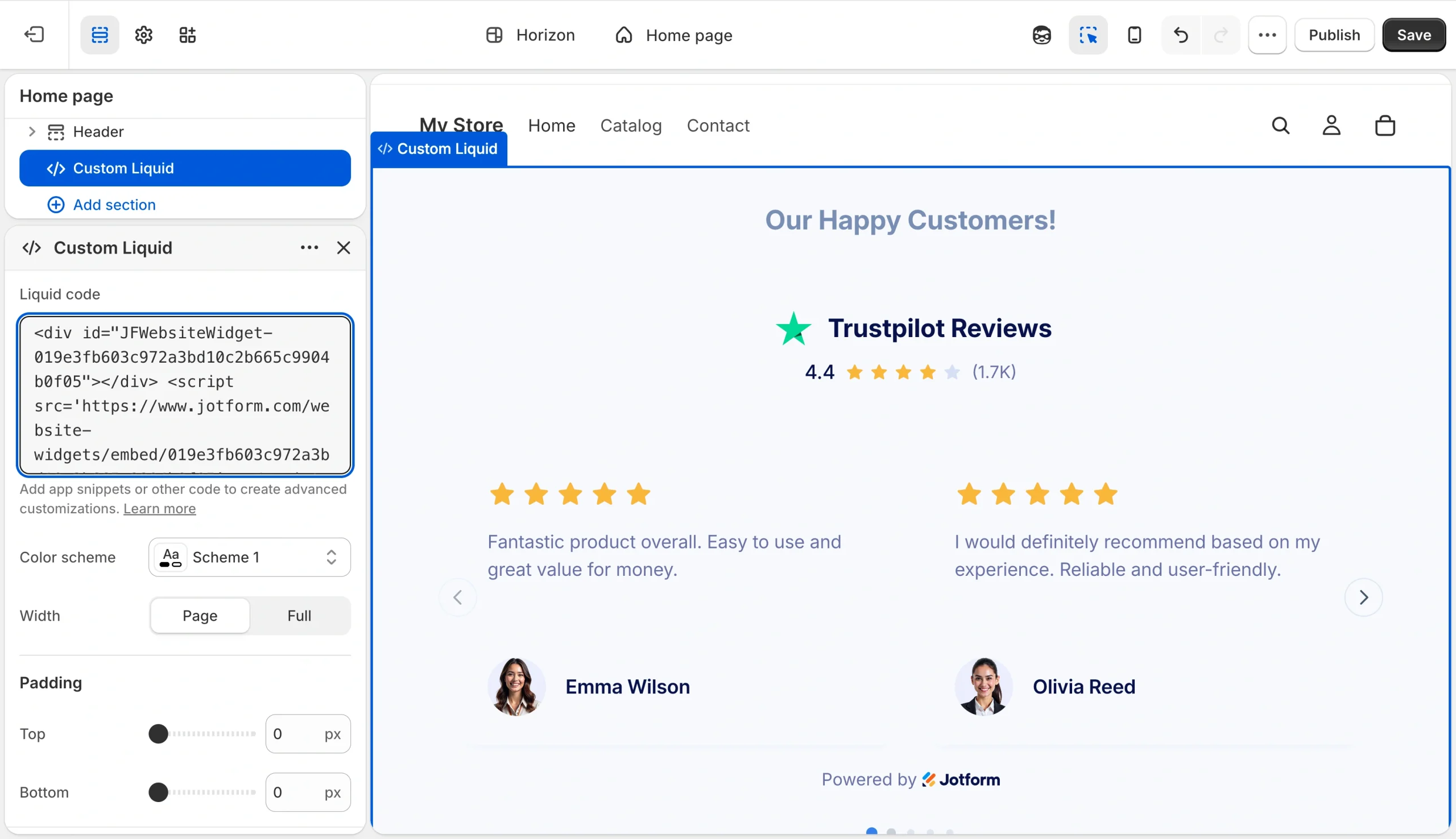Click the Bottom padding px input field
Image resolution: width=1456 pixels, height=839 pixels.
click(x=308, y=792)
